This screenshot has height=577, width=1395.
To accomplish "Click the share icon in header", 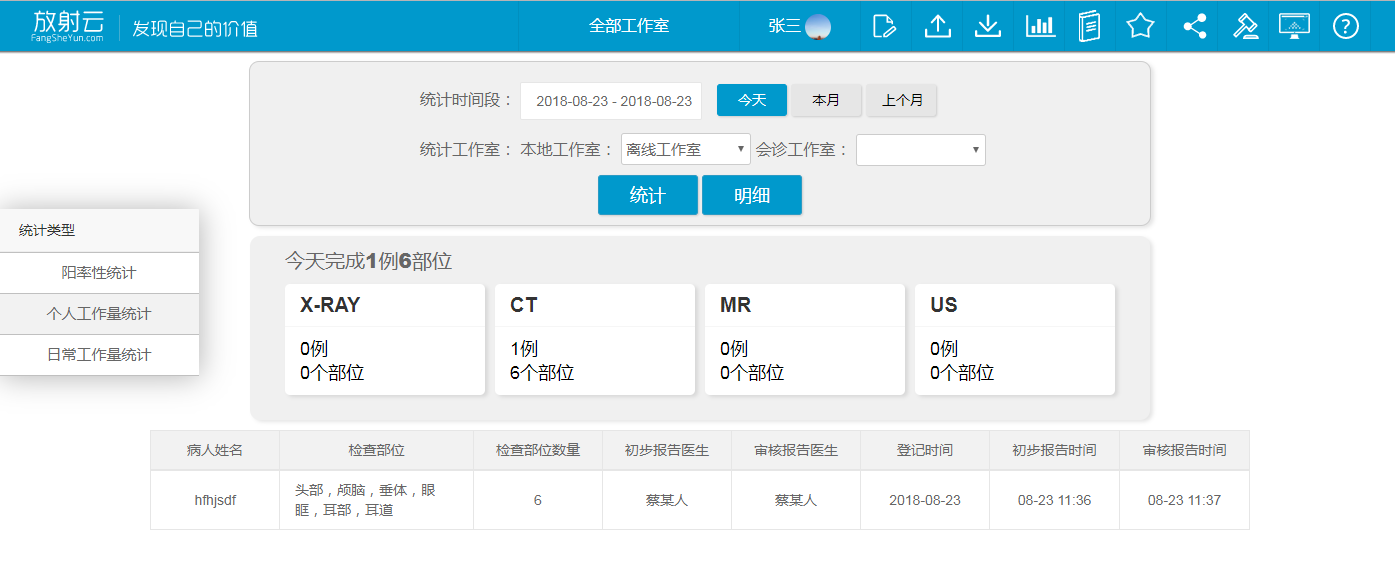I will (x=1194, y=26).
